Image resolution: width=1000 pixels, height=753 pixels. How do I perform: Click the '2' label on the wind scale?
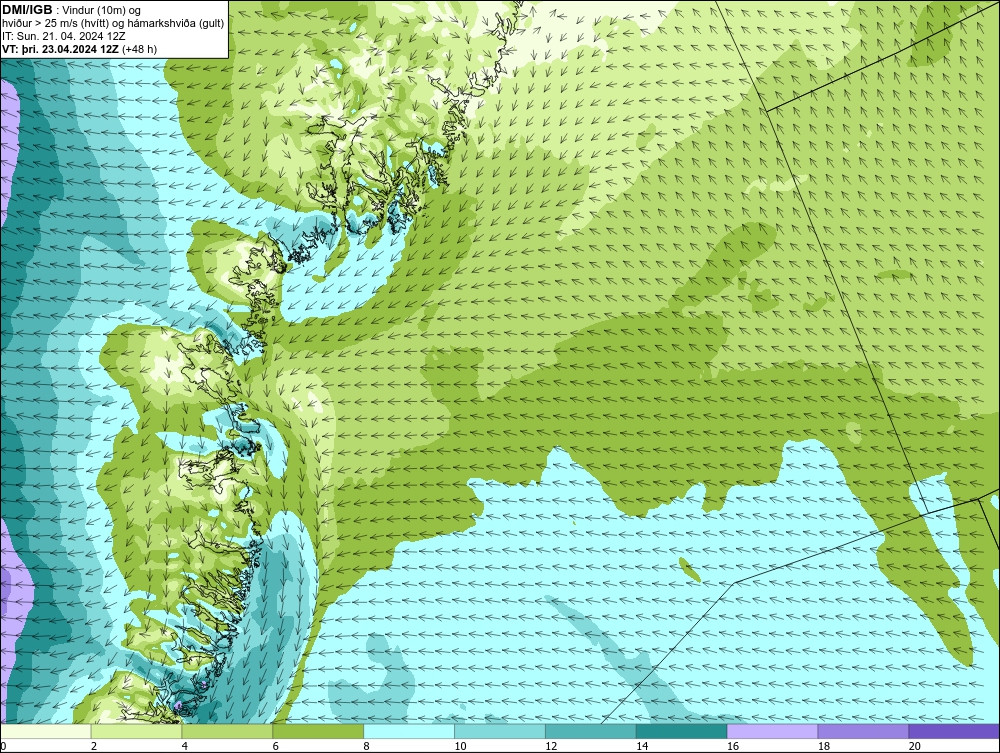pos(94,746)
